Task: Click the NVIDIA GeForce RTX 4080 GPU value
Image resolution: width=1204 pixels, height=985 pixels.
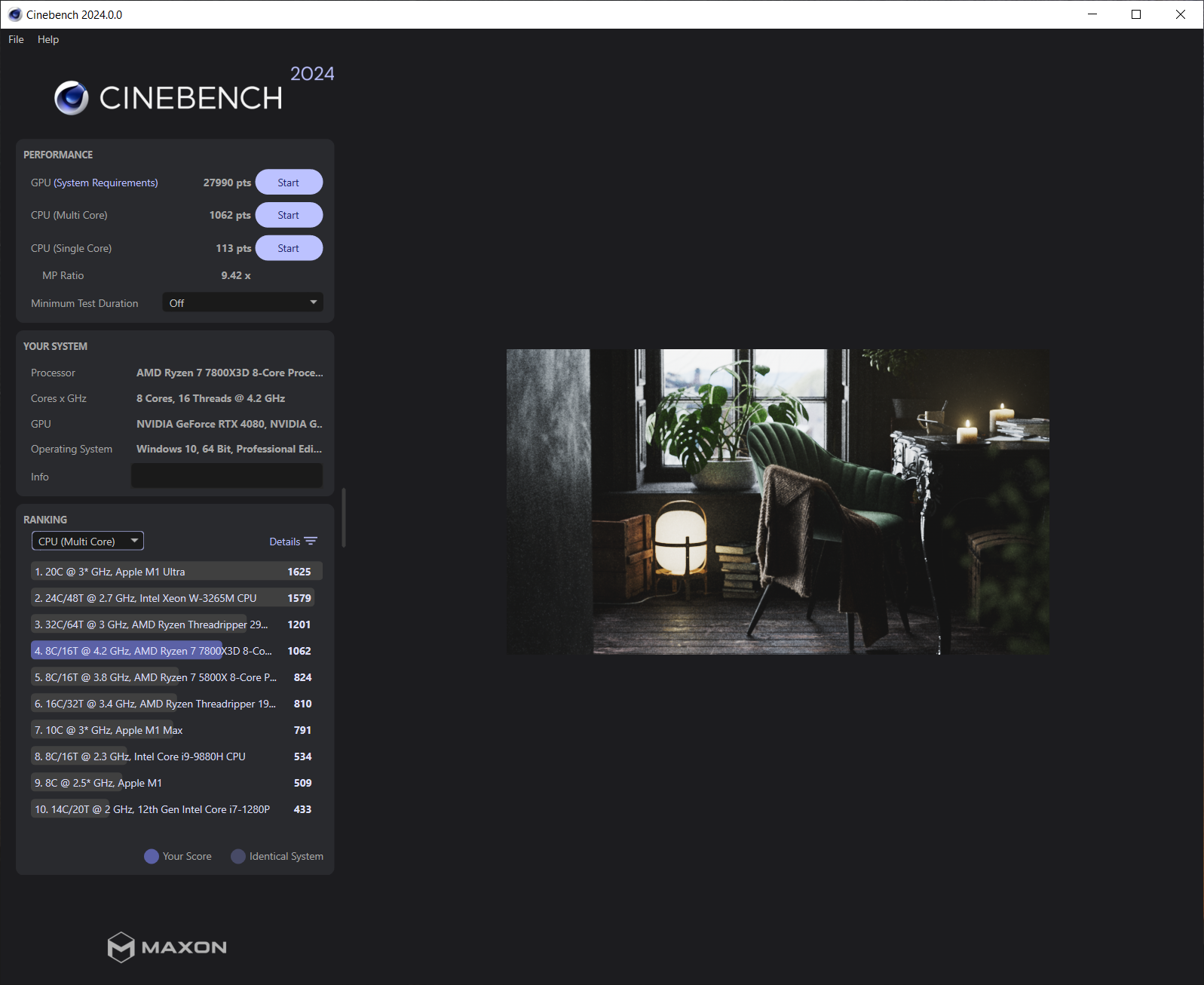Action: pyautogui.click(x=230, y=424)
